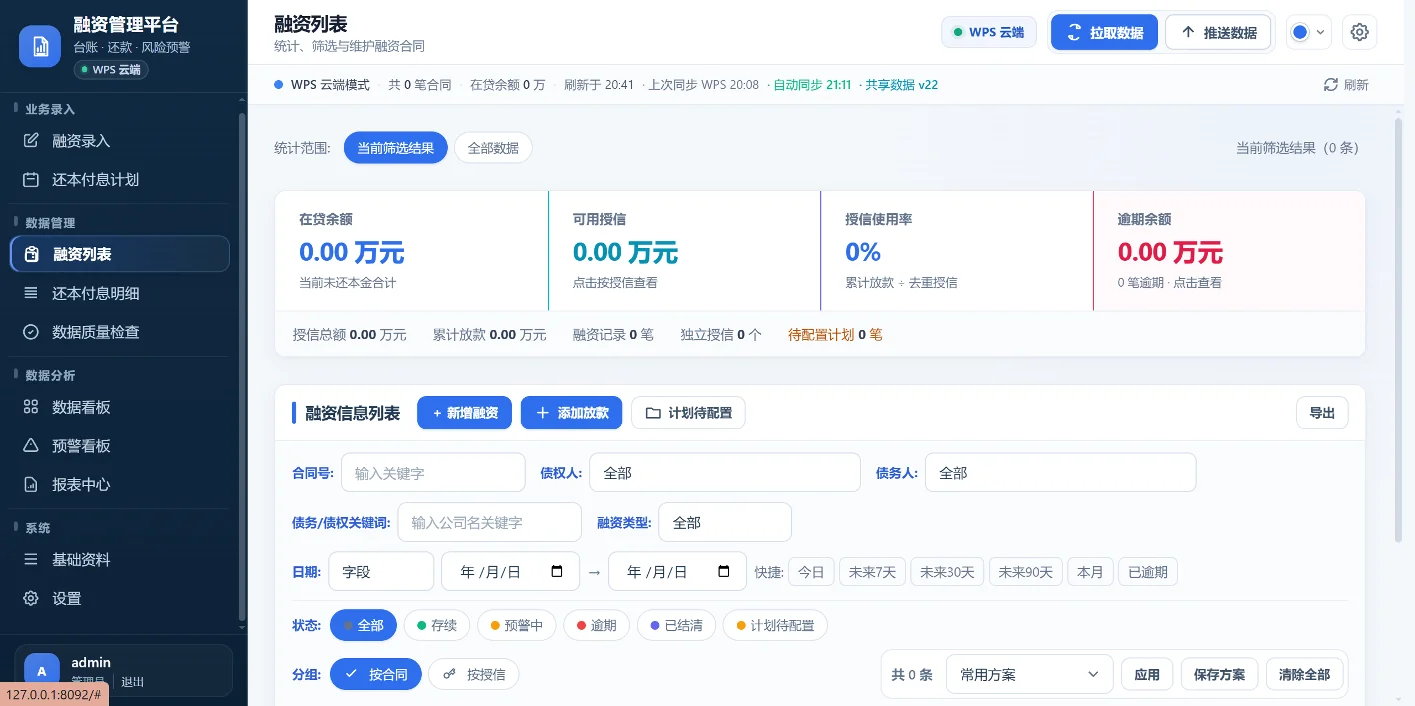The image size is (1415, 706).
Task: Open the theme color dropdown
Action: (x=1308, y=32)
